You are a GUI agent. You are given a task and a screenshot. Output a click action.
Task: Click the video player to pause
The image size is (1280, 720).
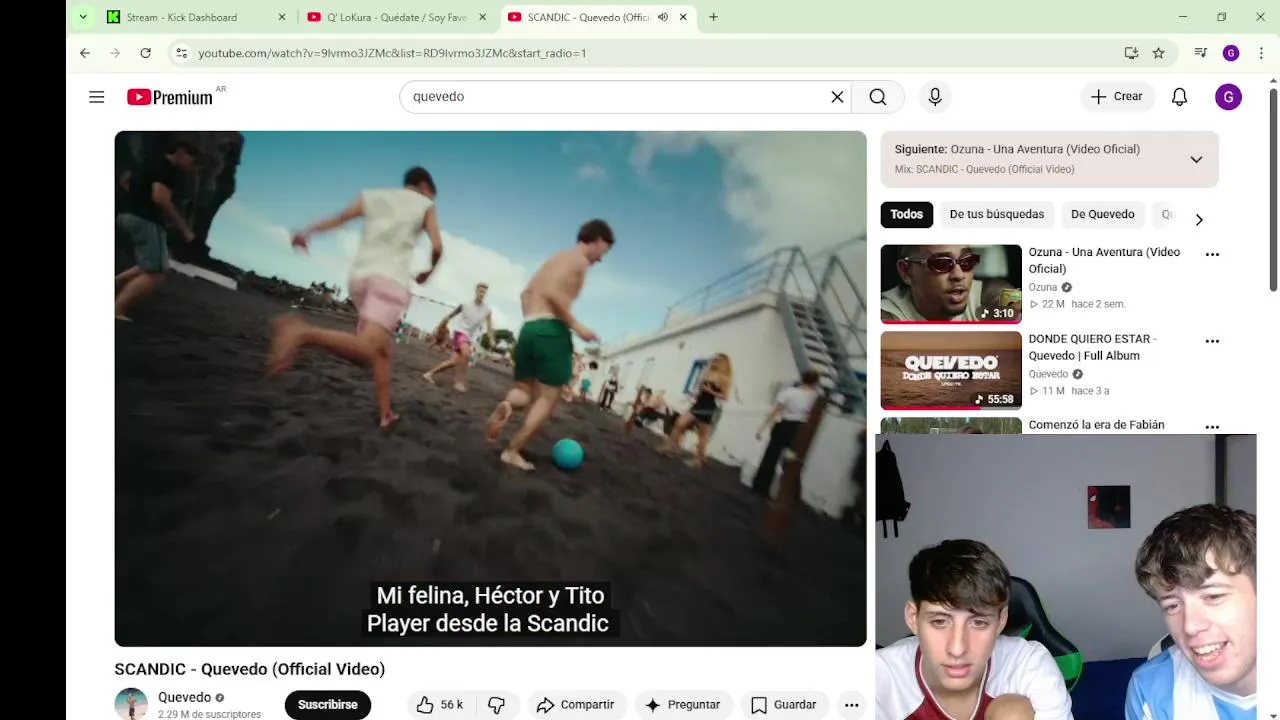490,388
